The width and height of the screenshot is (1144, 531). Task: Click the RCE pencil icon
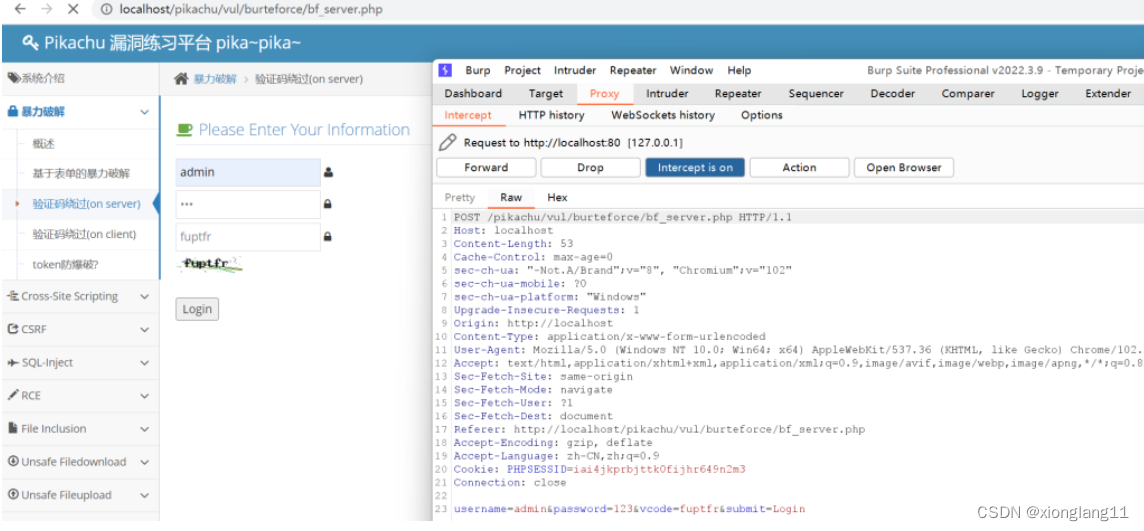12,395
